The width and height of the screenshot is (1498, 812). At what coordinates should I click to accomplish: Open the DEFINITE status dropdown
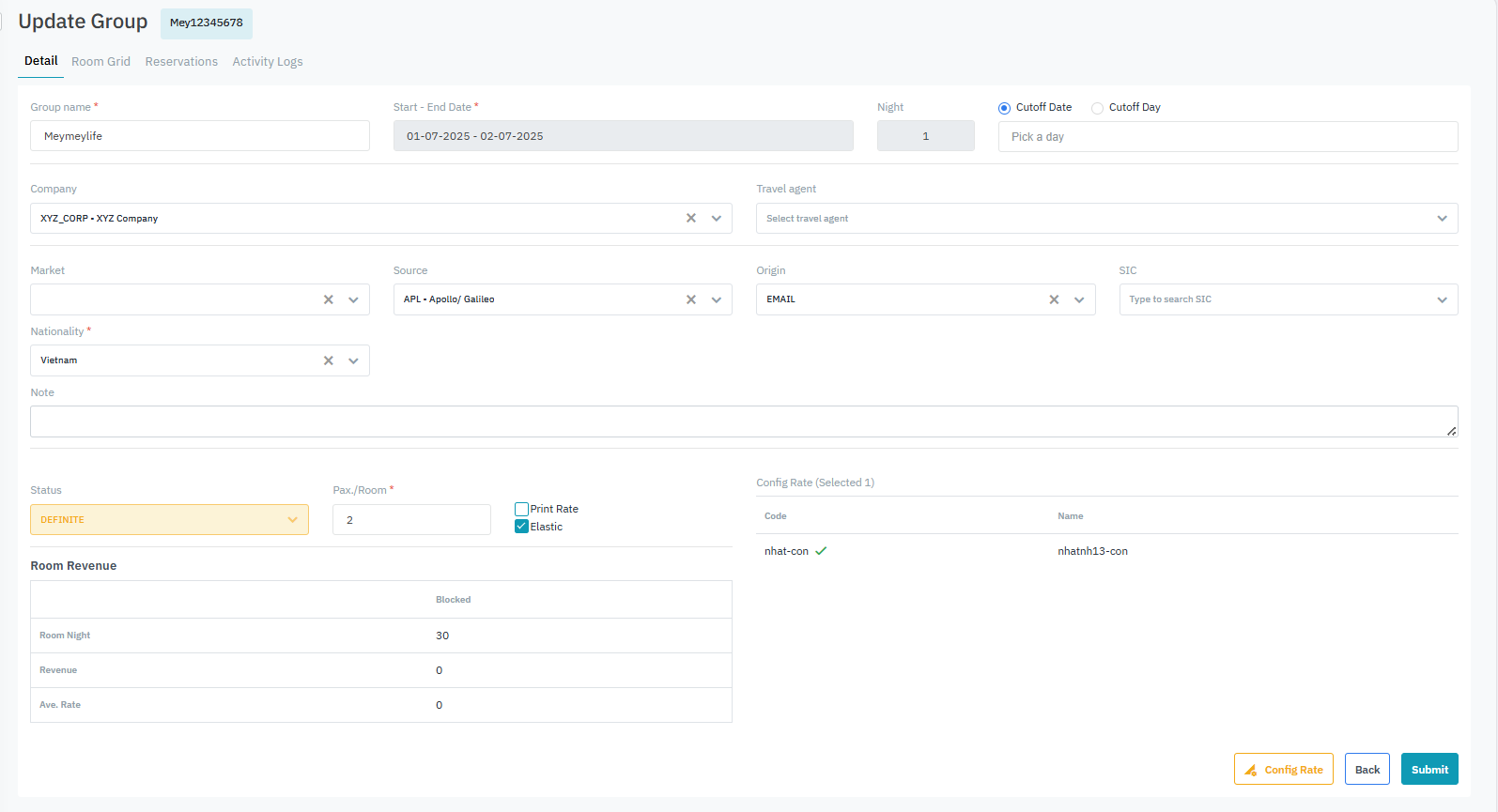169,520
